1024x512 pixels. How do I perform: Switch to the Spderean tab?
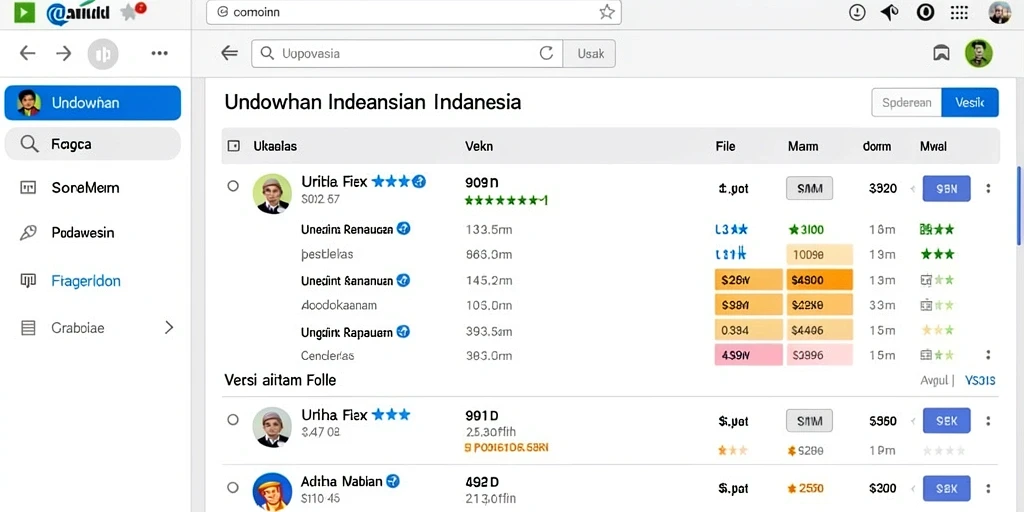click(906, 103)
